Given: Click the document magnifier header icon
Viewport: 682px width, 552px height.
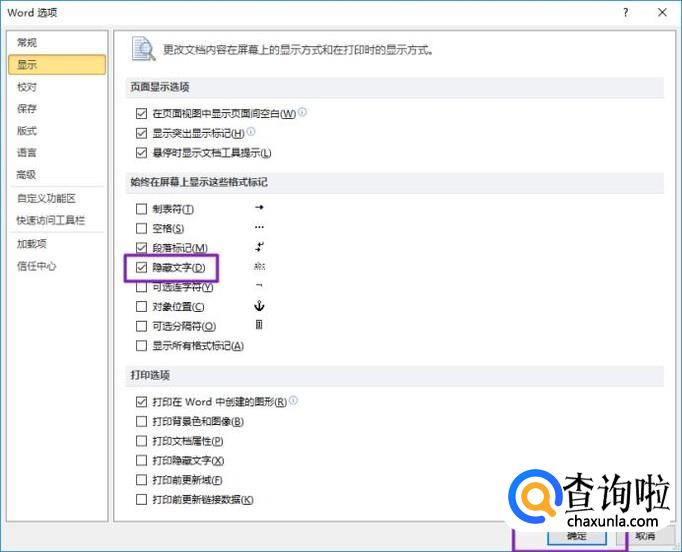Looking at the screenshot, I should coord(144,49).
